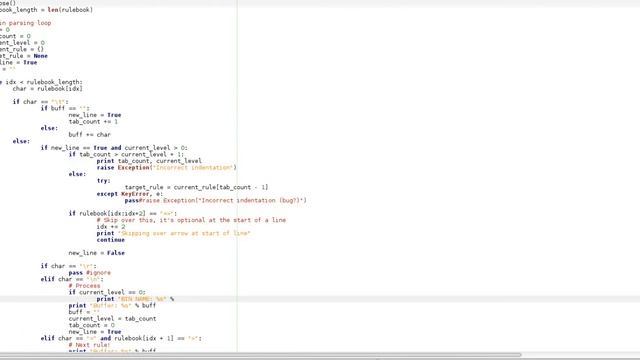This screenshot has width=640, height=360.
Task: Click the horizontal scrollbar at the bottom
Action: point(260,355)
